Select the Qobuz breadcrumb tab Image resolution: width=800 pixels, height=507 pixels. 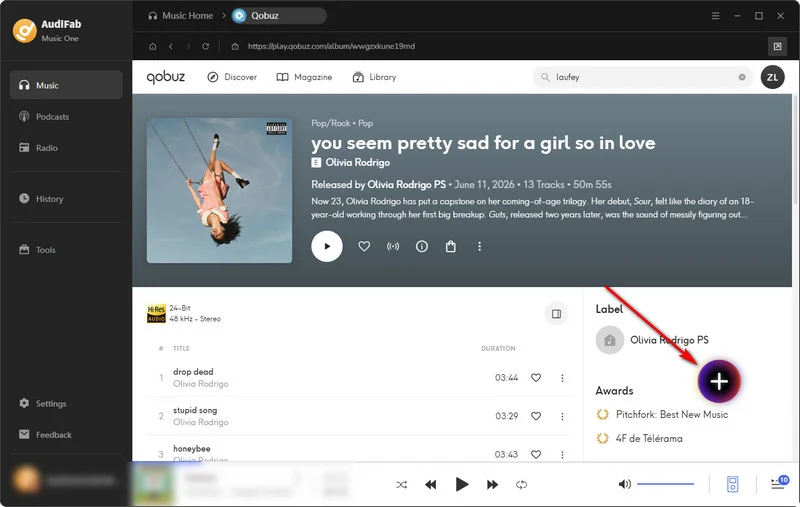click(x=279, y=16)
